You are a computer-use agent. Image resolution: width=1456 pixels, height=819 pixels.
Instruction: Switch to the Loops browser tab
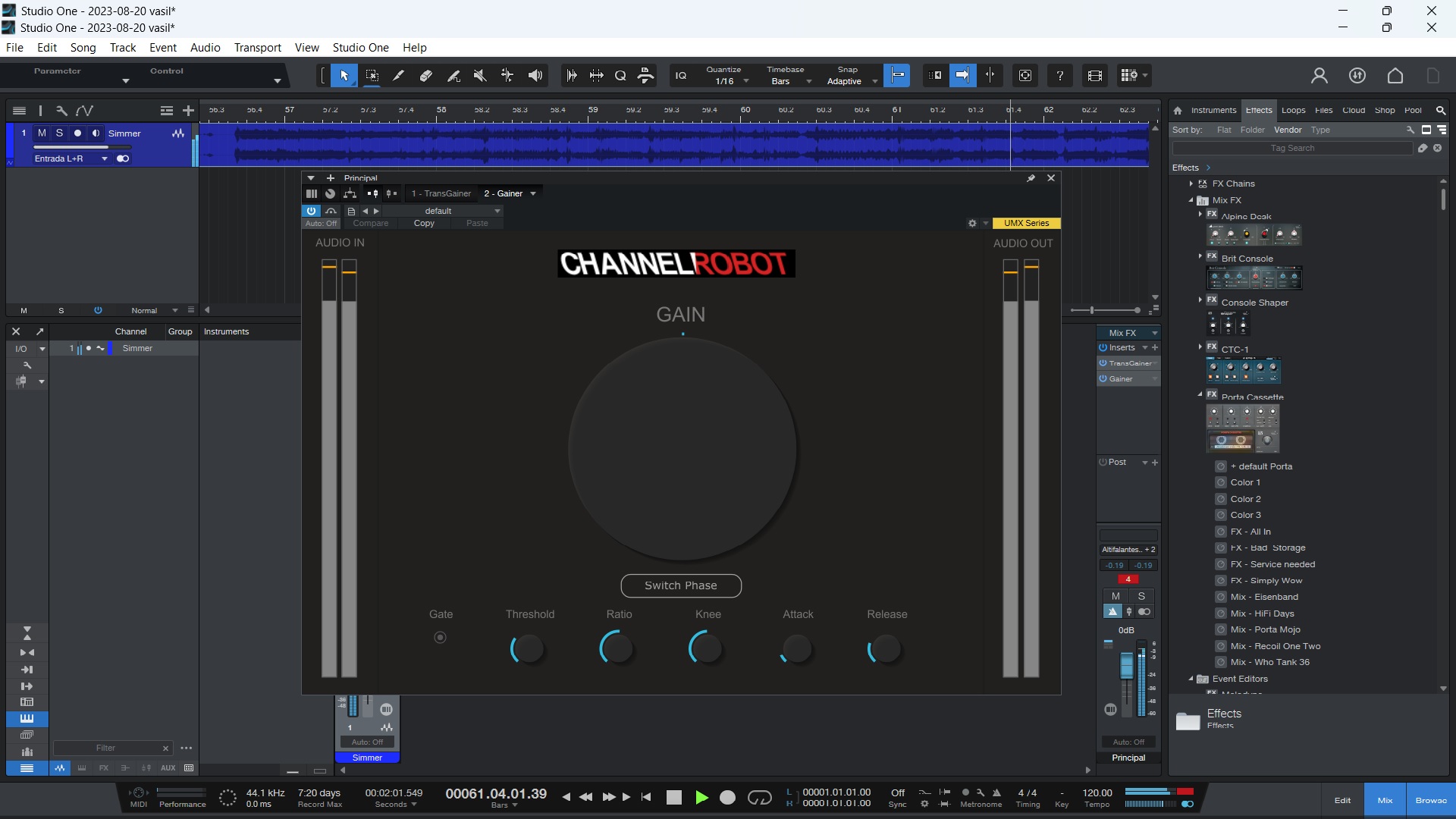coord(1293,110)
